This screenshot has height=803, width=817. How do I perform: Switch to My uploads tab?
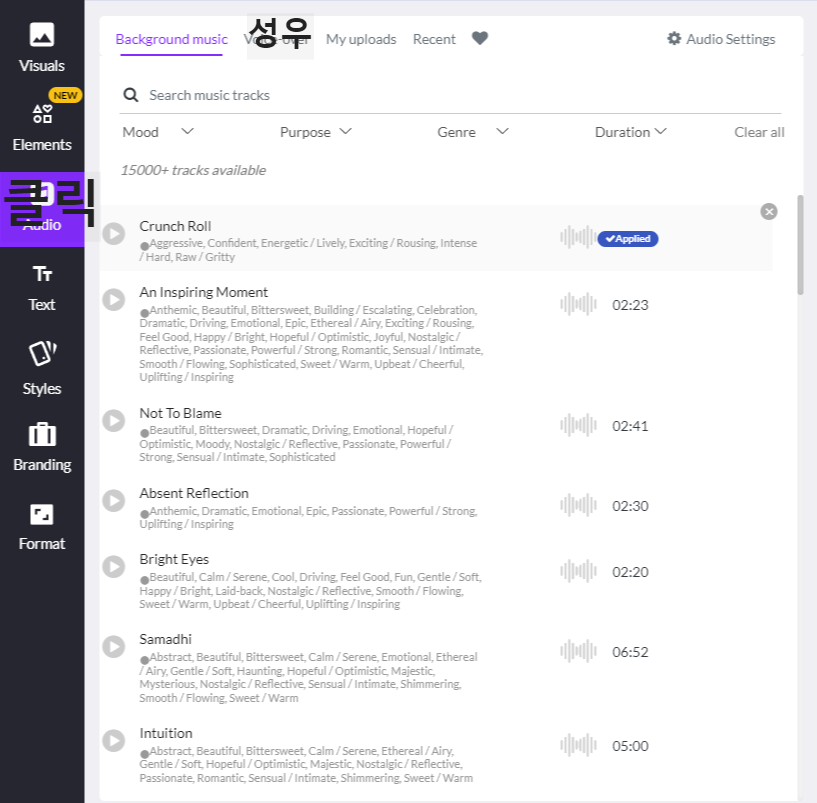point(361,39)
